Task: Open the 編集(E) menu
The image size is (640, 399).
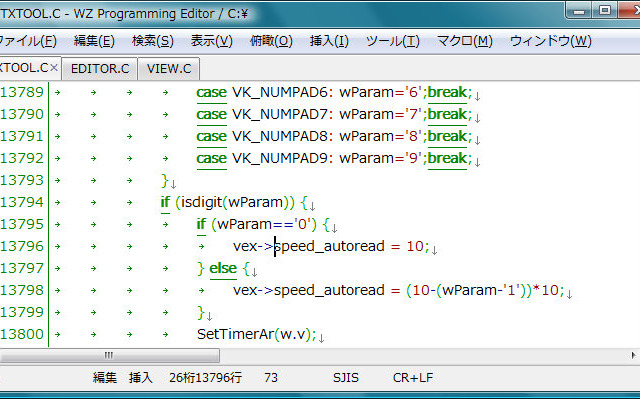Action: [94, 41]
